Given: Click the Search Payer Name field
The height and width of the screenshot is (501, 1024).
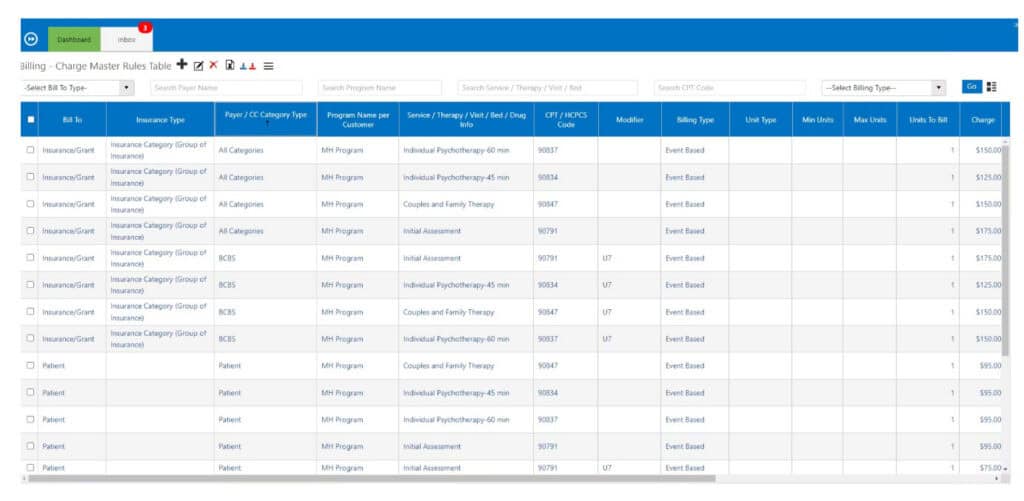Looking at the screenshot, I should click(226, 88).
